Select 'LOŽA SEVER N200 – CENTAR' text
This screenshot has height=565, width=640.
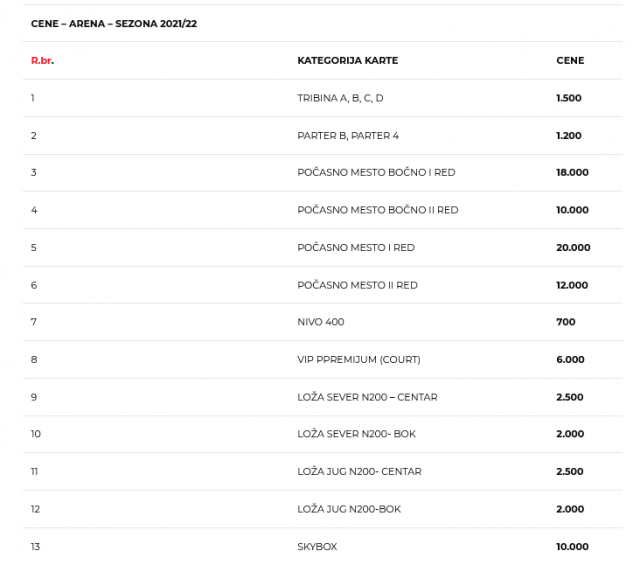[x=367, y=397]
